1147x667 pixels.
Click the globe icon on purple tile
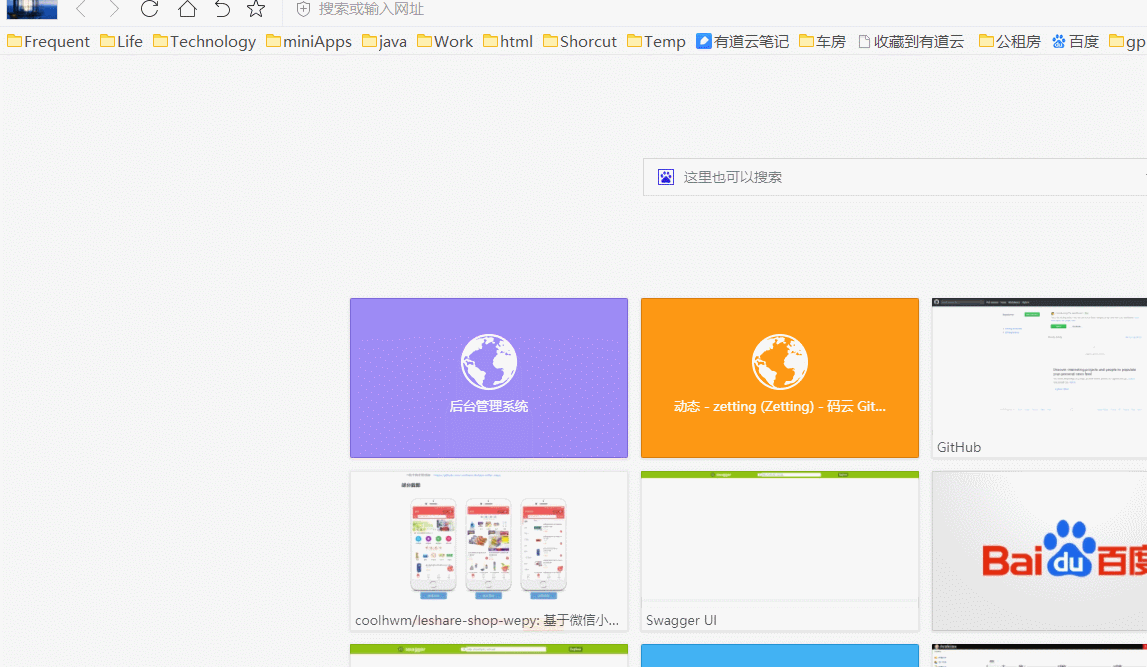[489, 362]
